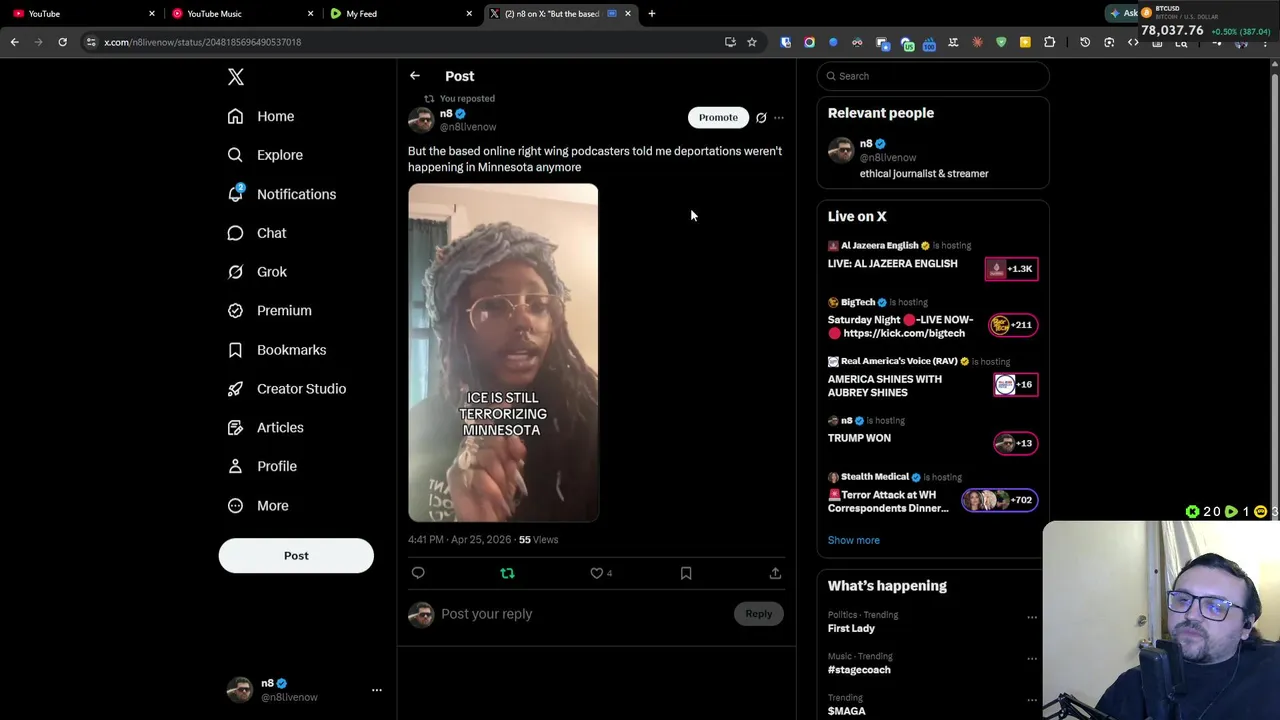The width and height of the screenshot is (1280, 720).
Task: Click the white Post button in sidebar
Action: pos(296,556)
